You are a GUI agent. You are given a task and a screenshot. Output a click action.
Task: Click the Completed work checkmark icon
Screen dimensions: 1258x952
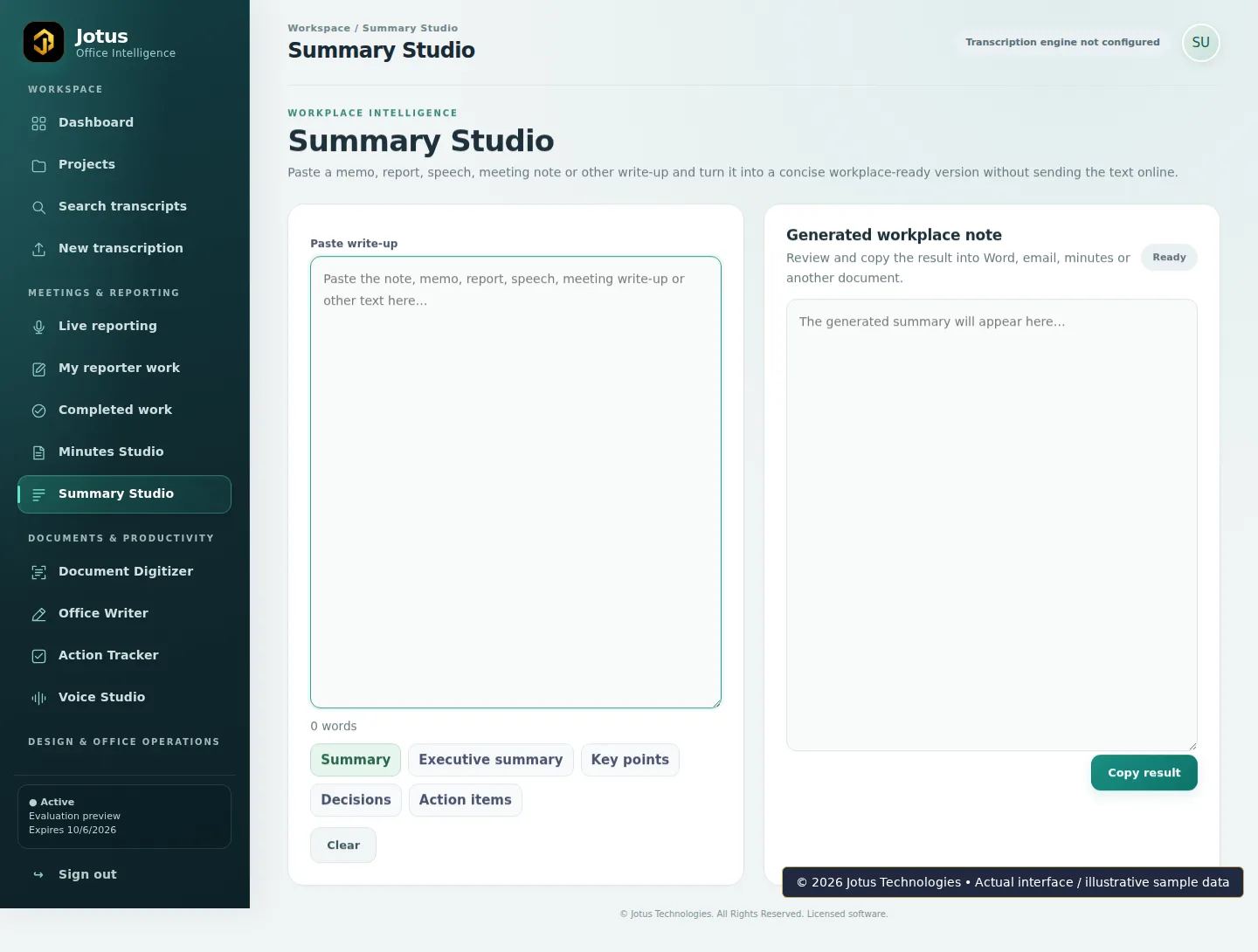tap(38, 410)
